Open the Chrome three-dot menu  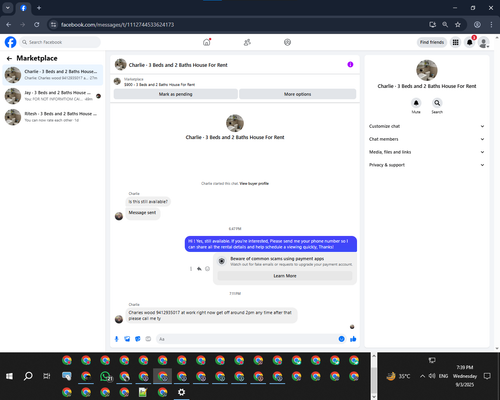tap(491, 25)
